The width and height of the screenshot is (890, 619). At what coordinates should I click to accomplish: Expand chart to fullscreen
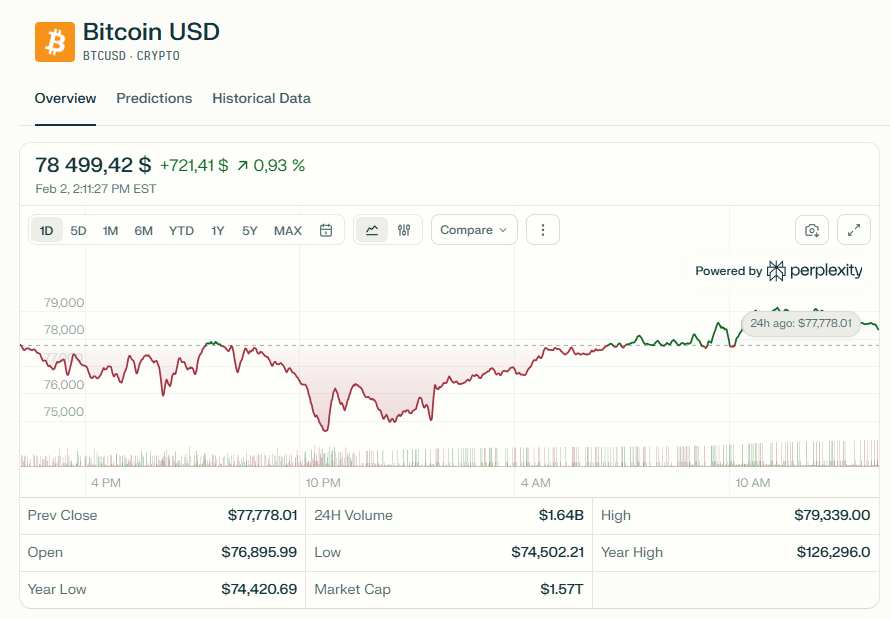[x=854, y=230]
